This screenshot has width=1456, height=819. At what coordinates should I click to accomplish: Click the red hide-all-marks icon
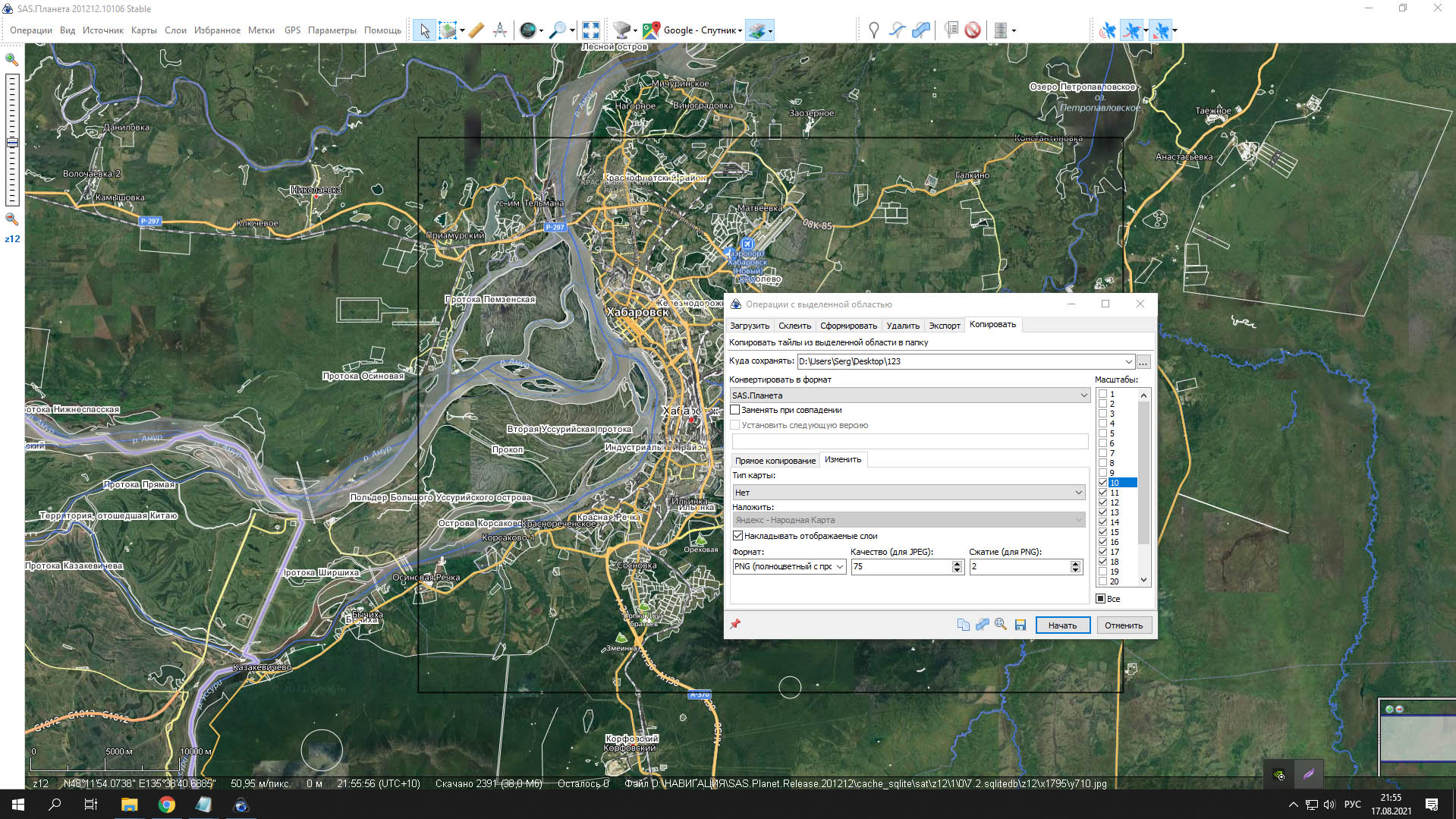(x=973, y=30)
